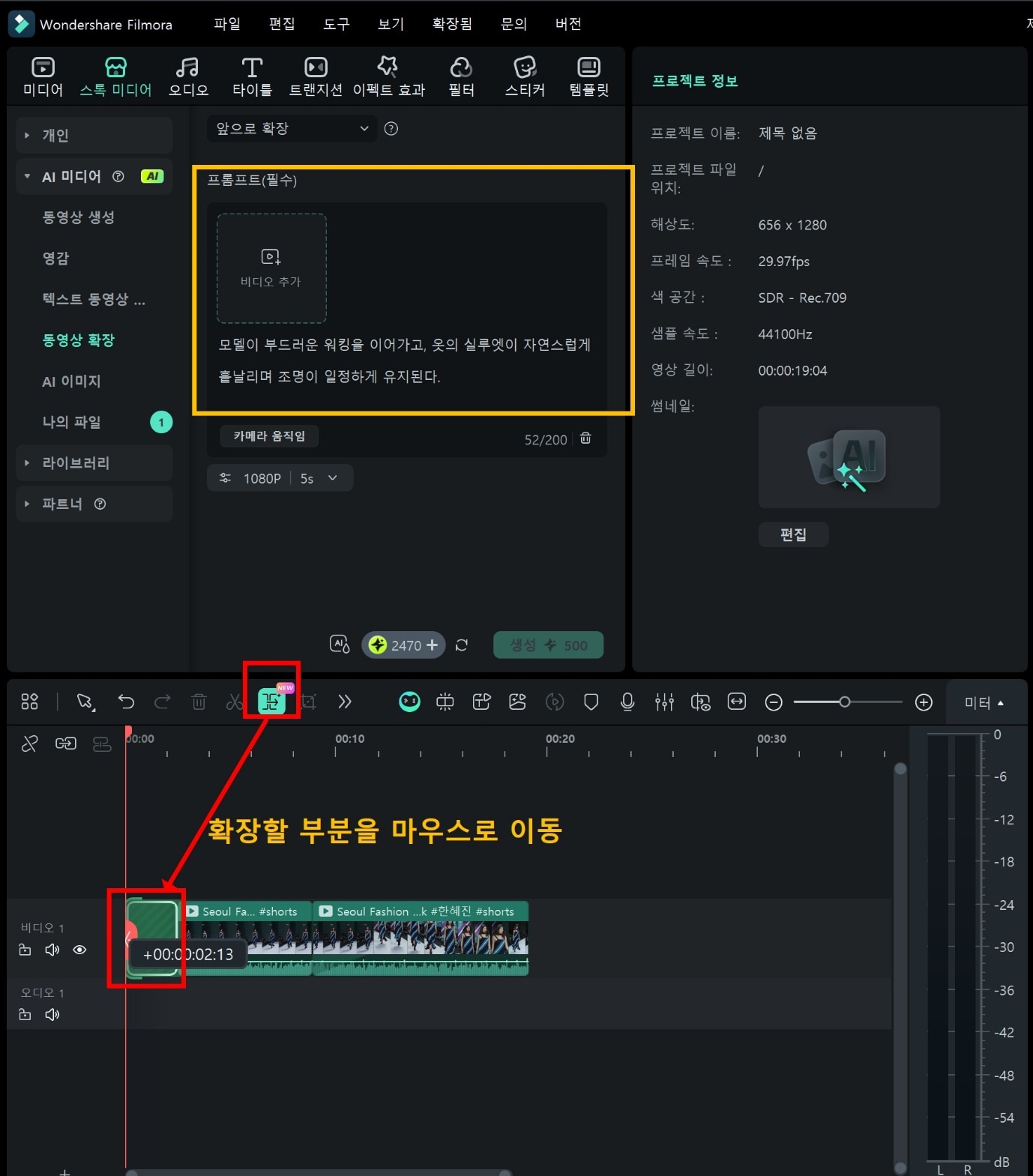The image size is (1033, 1176).
Task: Click the 카메라 움직임 button
Action: [269, 436]
